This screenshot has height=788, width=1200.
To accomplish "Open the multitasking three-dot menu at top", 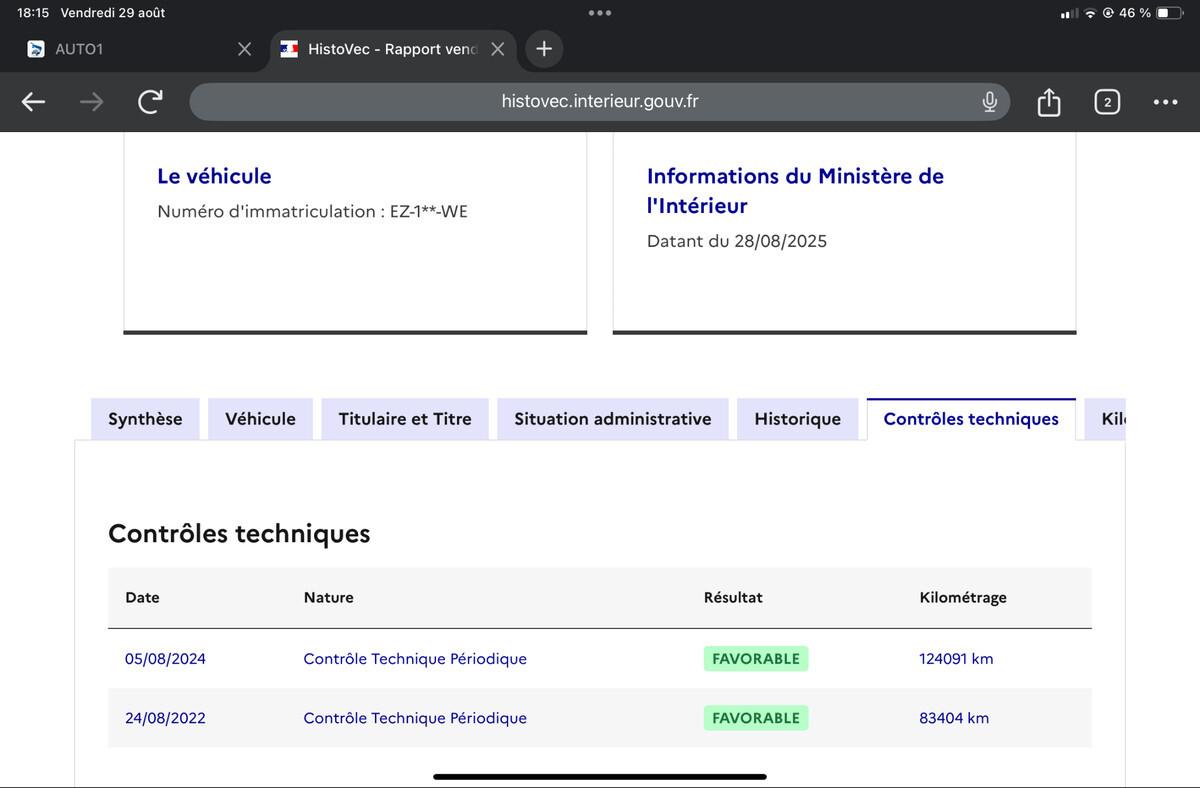I will click(600, 13).
